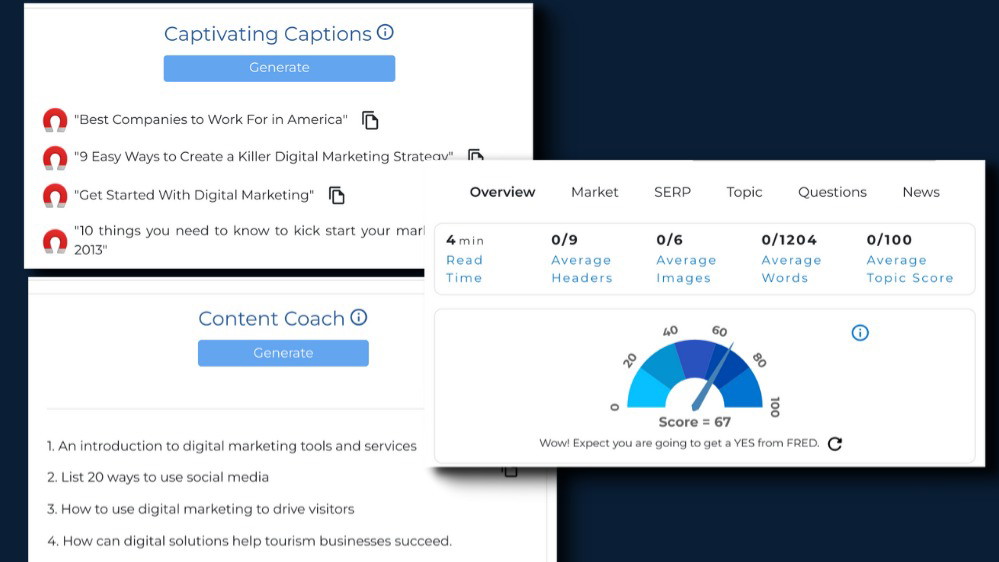
Task: Click the Captivating Captions info icon
Action: click(x=385, y=33)
